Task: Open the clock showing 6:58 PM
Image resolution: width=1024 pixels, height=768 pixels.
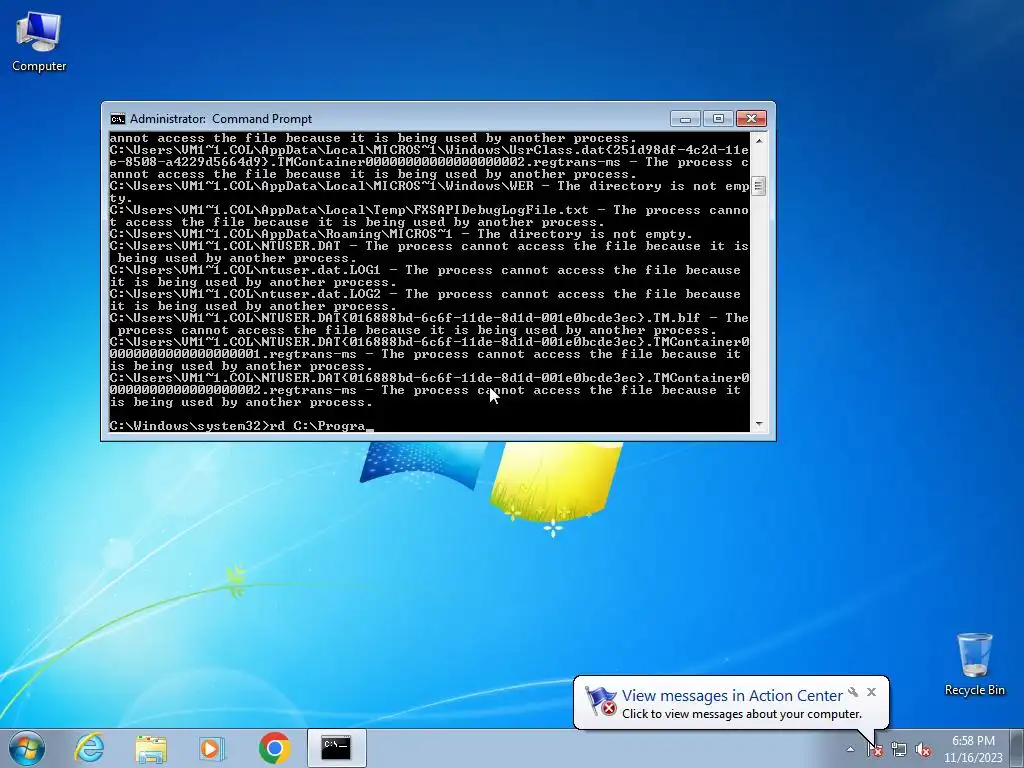Action: pos(973,749)
